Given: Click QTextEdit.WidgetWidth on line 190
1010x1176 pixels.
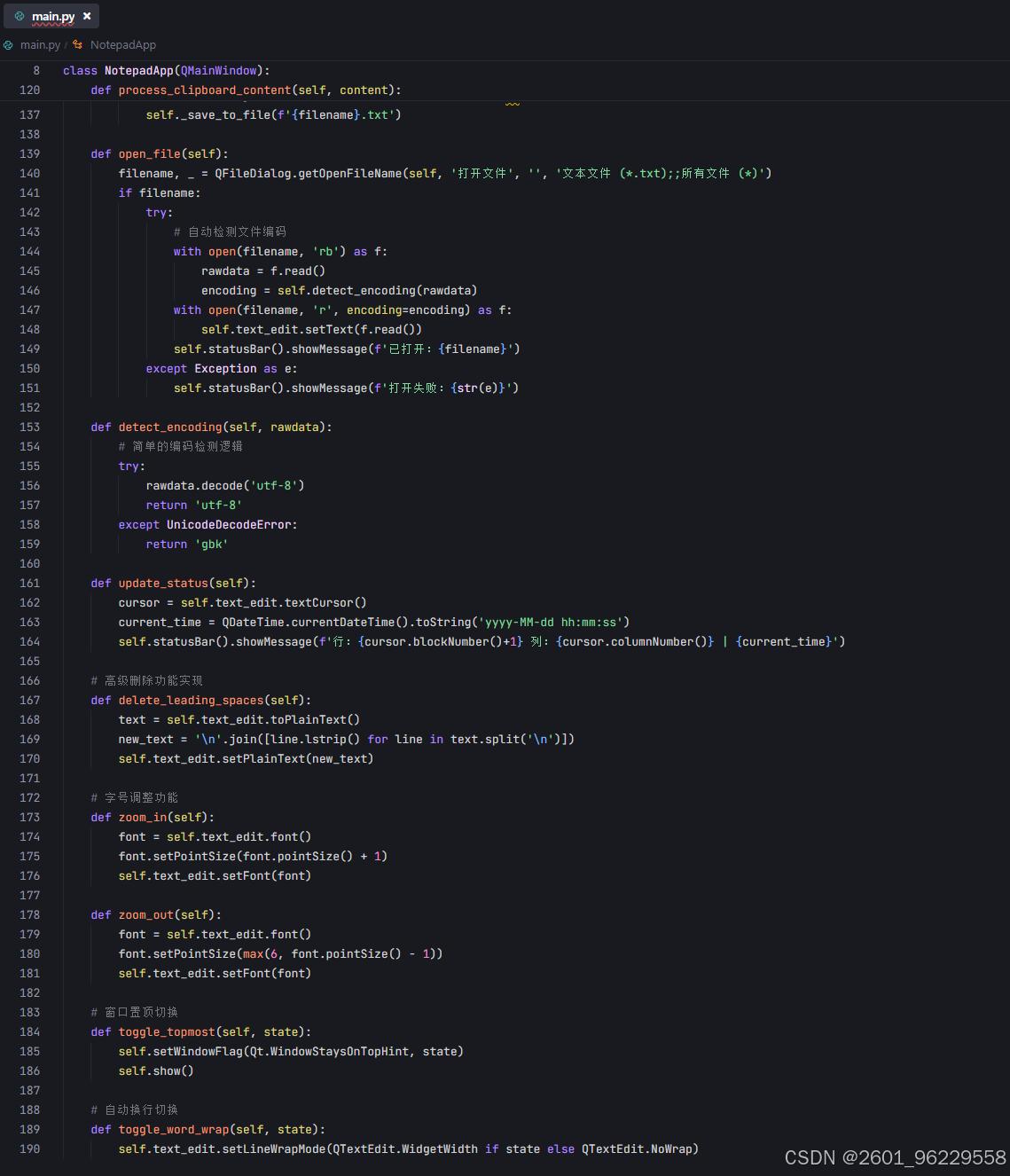Looking at the screenshot, I should [405, 1149].
